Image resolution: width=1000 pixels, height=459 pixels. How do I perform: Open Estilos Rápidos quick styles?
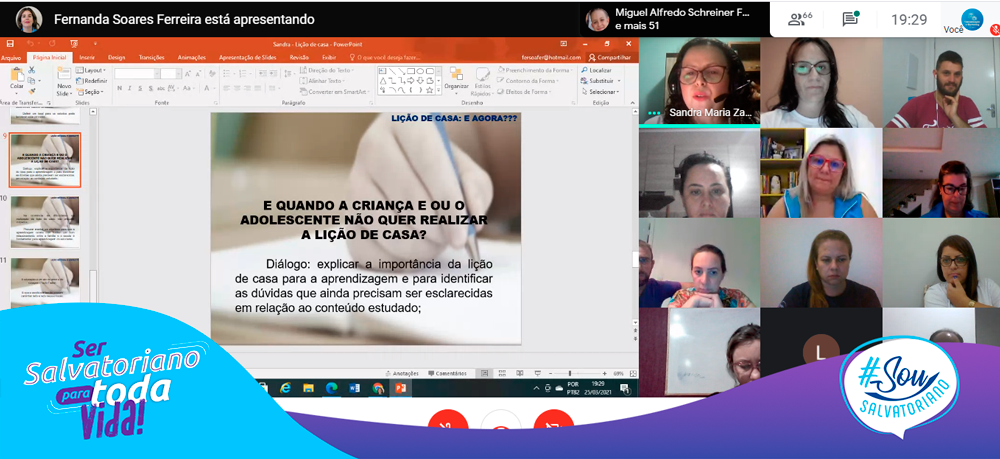(483, 81)
